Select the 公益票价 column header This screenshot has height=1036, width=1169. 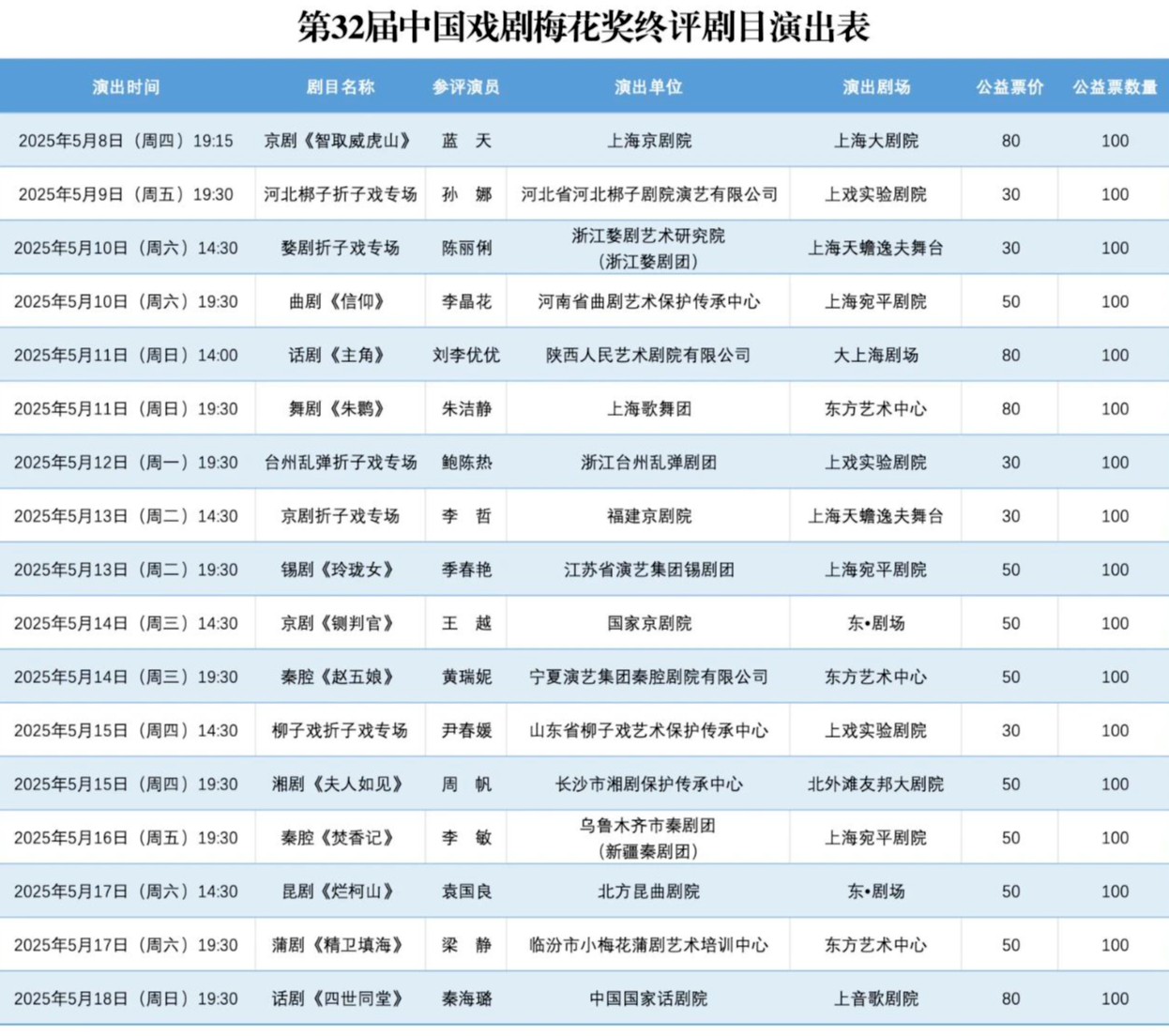click(x=1010, y=87)
